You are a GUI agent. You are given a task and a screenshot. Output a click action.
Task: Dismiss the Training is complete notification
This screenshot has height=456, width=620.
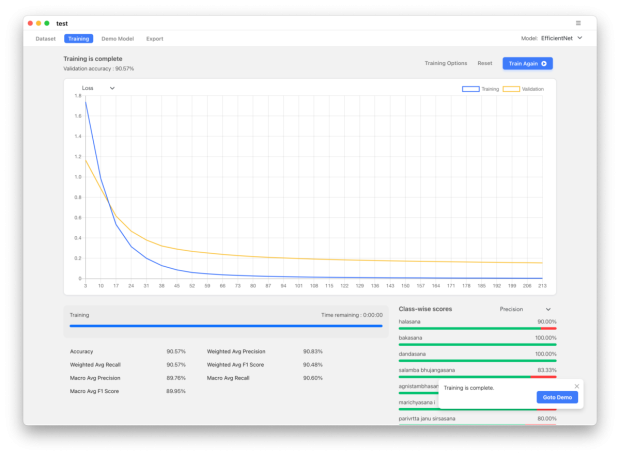click(576, 385)
